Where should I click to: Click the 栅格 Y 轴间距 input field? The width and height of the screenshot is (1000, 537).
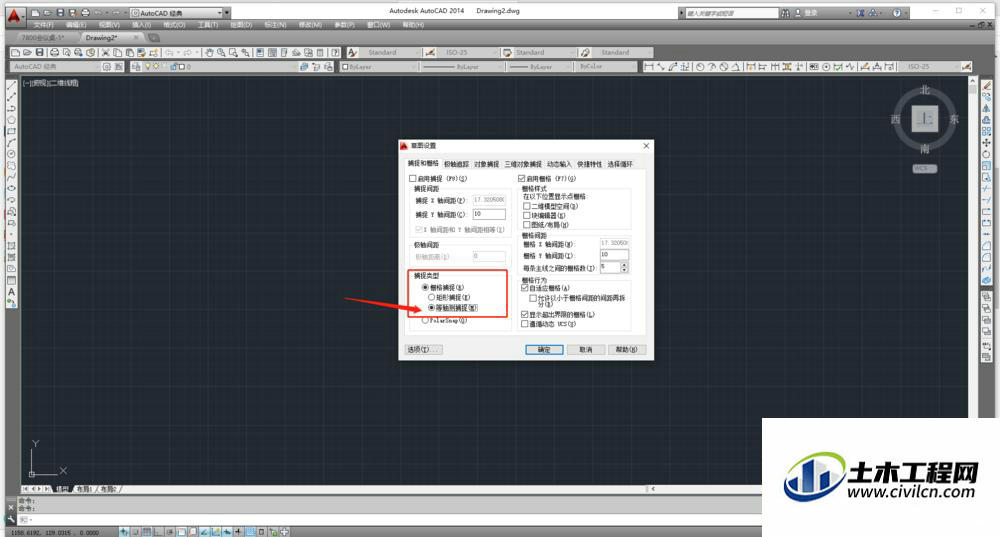[614, 255]
